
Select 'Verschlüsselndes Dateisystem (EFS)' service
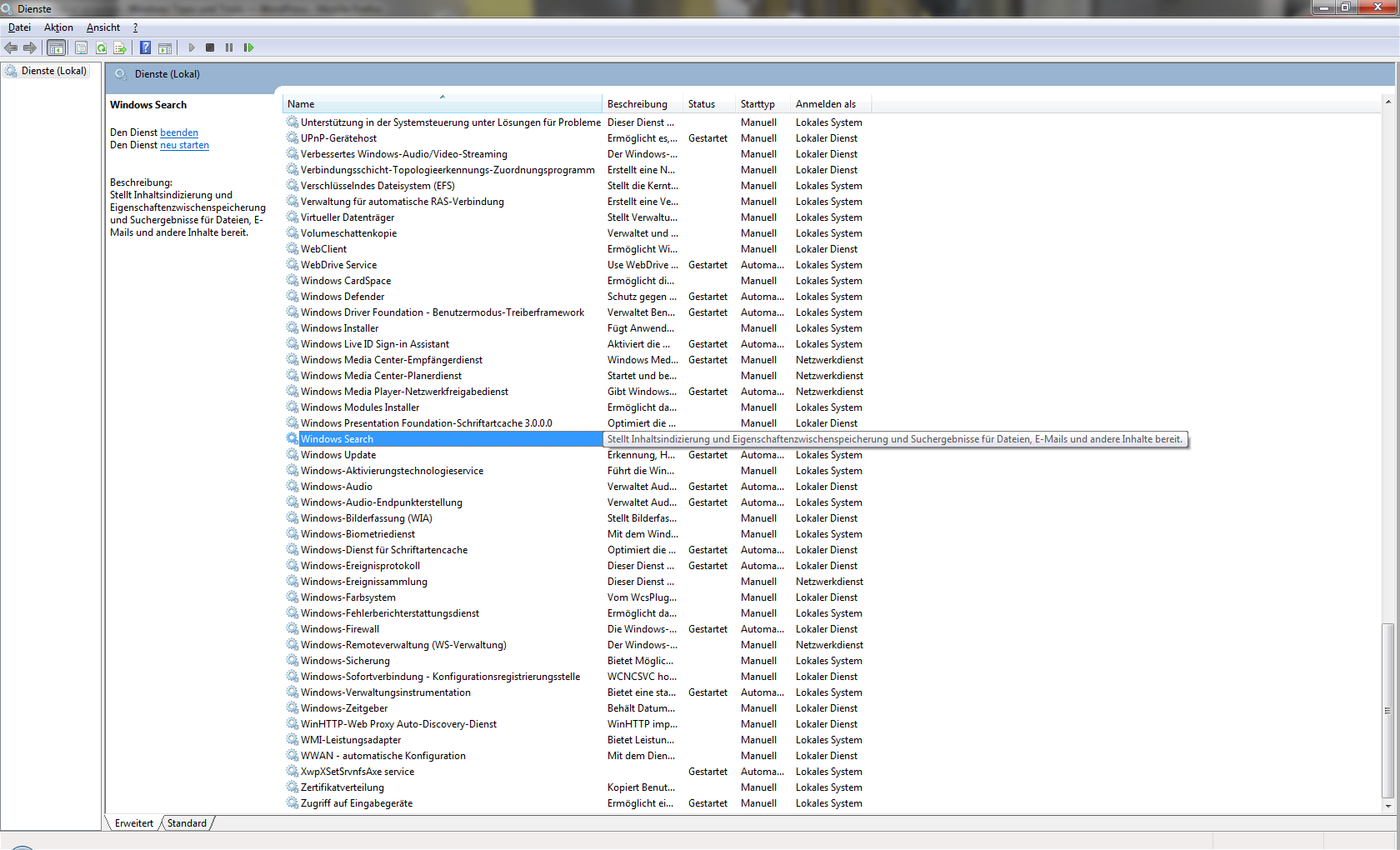377,186
